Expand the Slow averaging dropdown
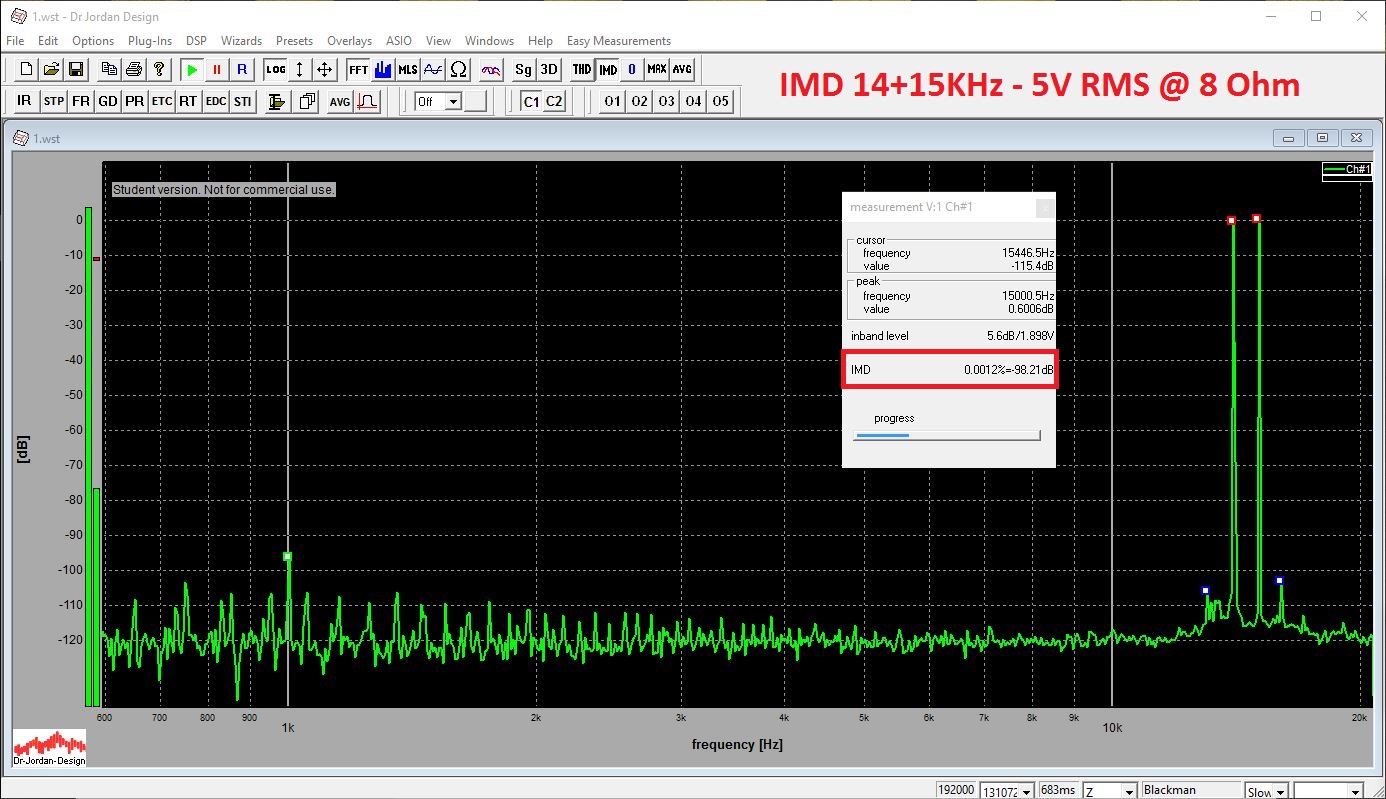This screenshot has width=1386, height=799. pos(1281,791)
